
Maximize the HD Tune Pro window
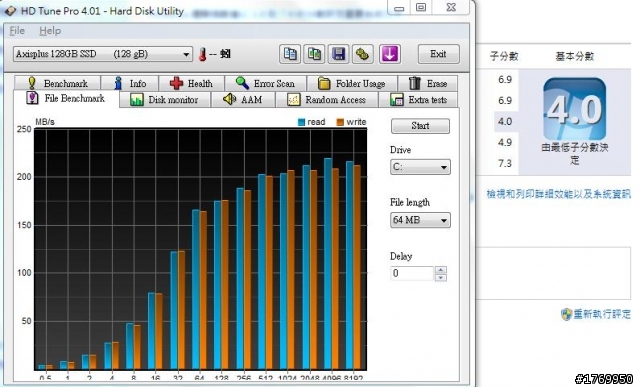(421, 7)
